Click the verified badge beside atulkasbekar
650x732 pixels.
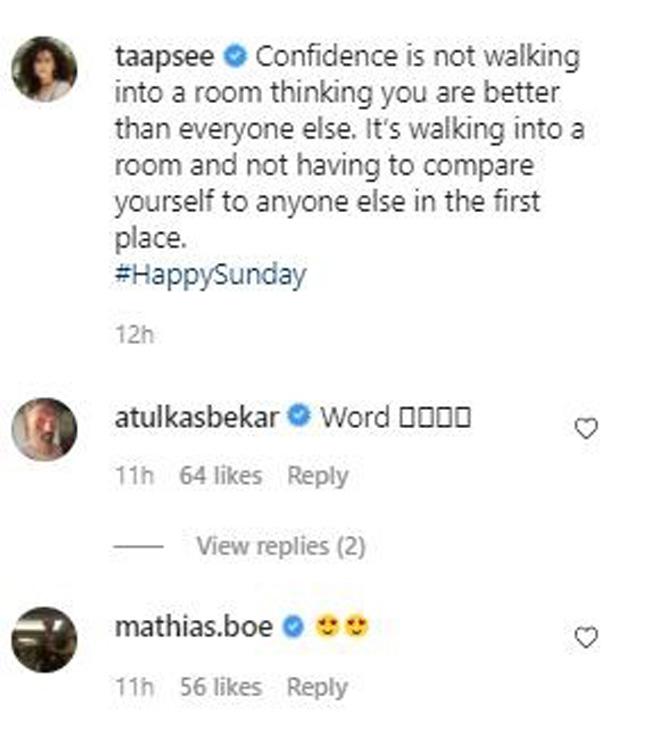coord(297,417)
